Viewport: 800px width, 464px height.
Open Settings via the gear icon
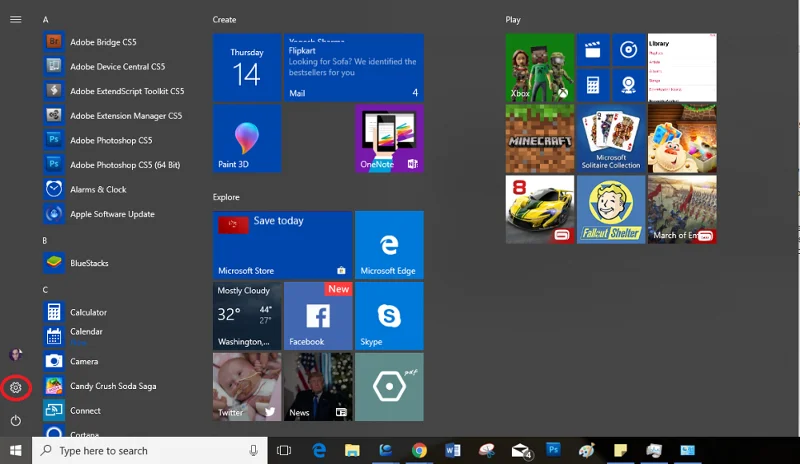(16, 387)
